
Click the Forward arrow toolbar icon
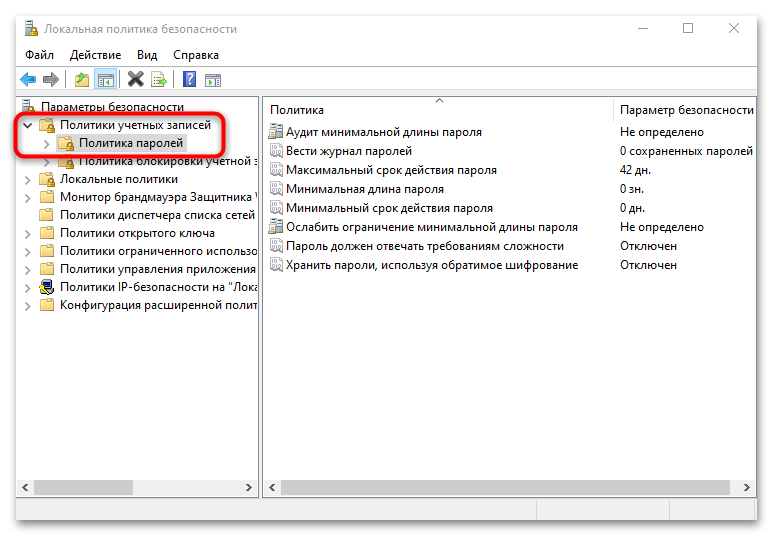pos(51,79)
